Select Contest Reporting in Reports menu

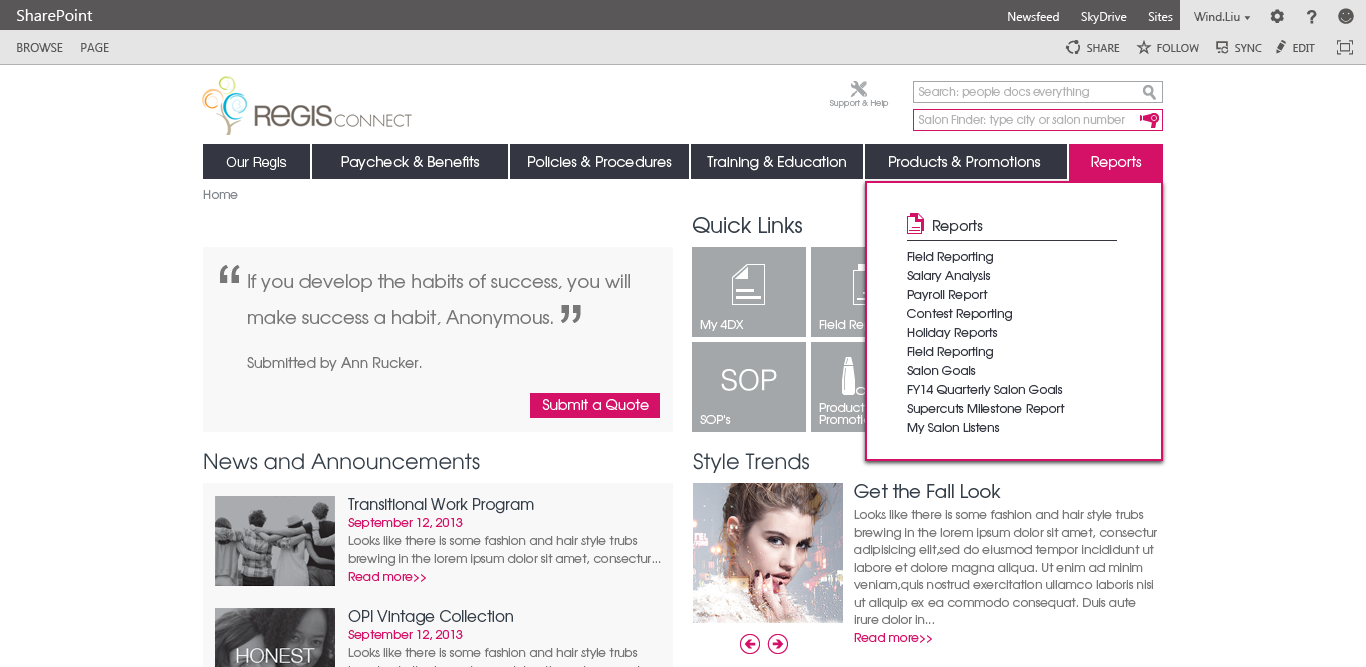[960, 314]
